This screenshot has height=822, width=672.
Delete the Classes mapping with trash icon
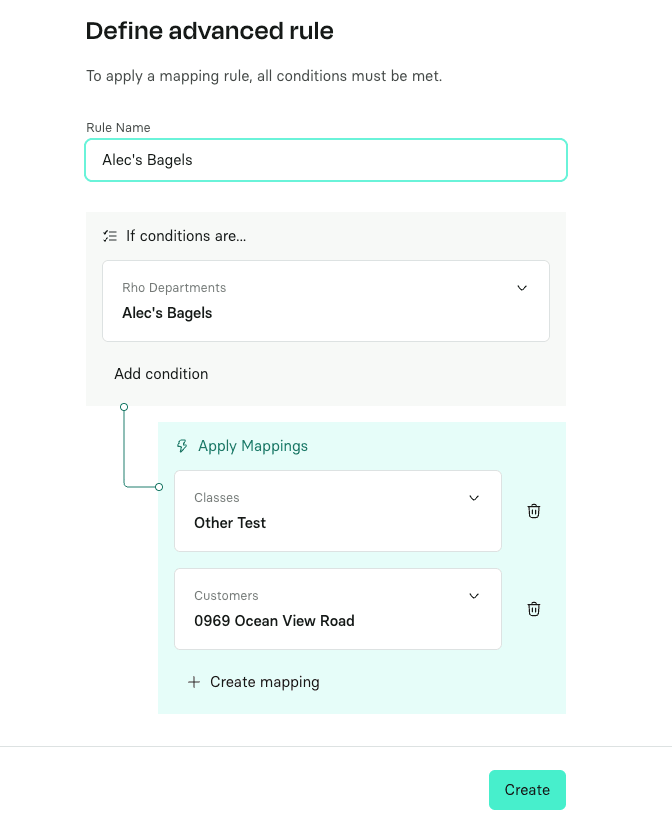534,511
